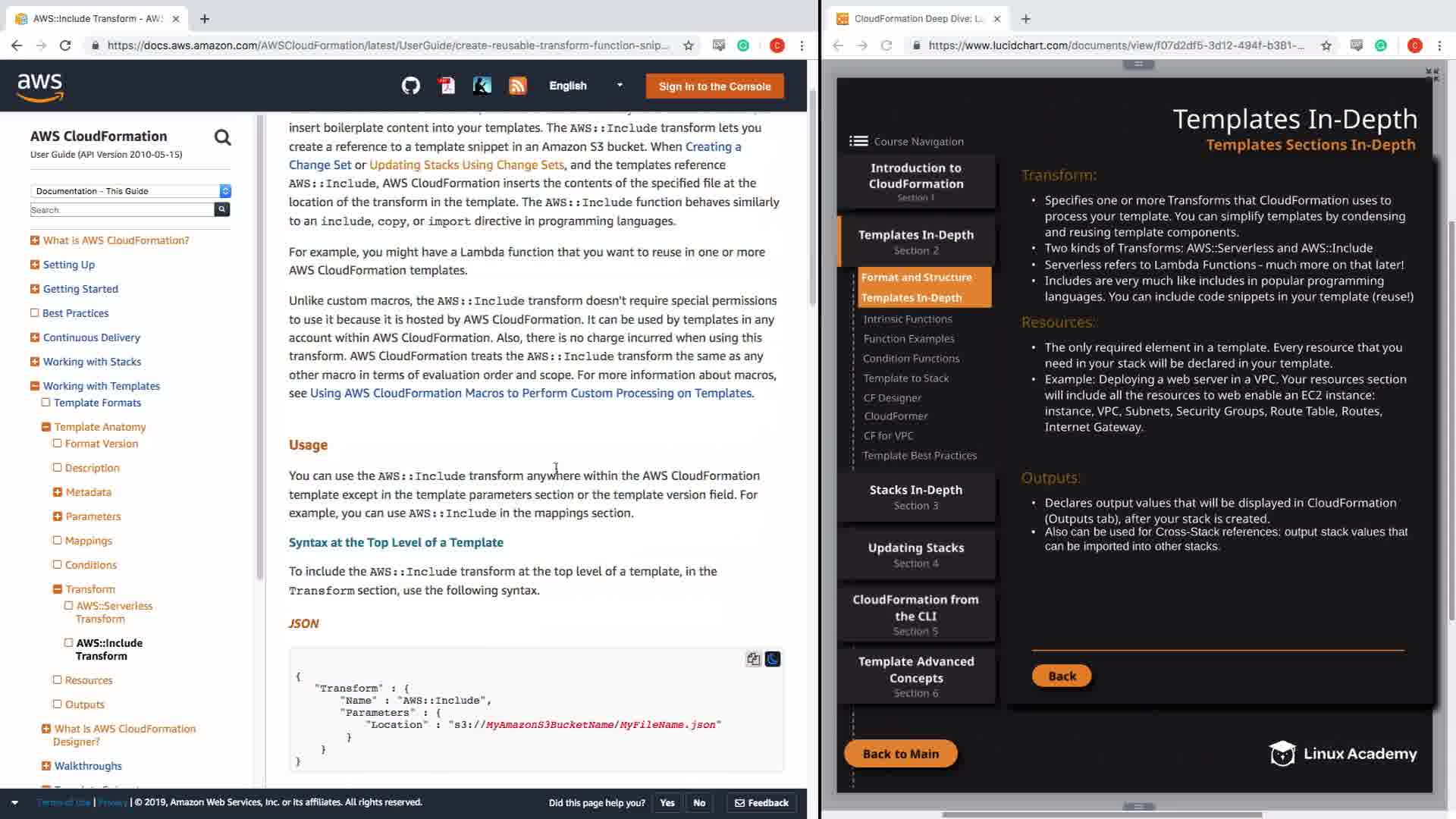This screenshot has width=1456, height=819.
Task: Switch to the CloudFormation Deep Dive tab
Action: (x=918, y=18)
